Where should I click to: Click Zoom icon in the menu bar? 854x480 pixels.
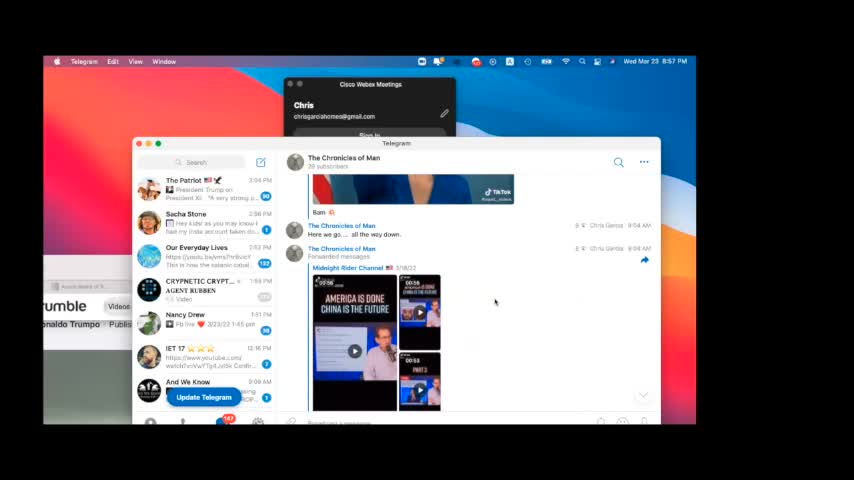click(422, 62)
